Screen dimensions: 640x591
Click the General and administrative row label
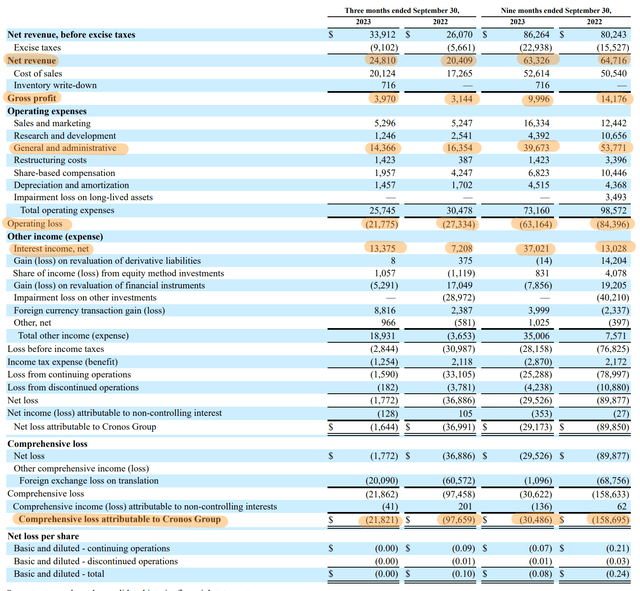(64, 148)
